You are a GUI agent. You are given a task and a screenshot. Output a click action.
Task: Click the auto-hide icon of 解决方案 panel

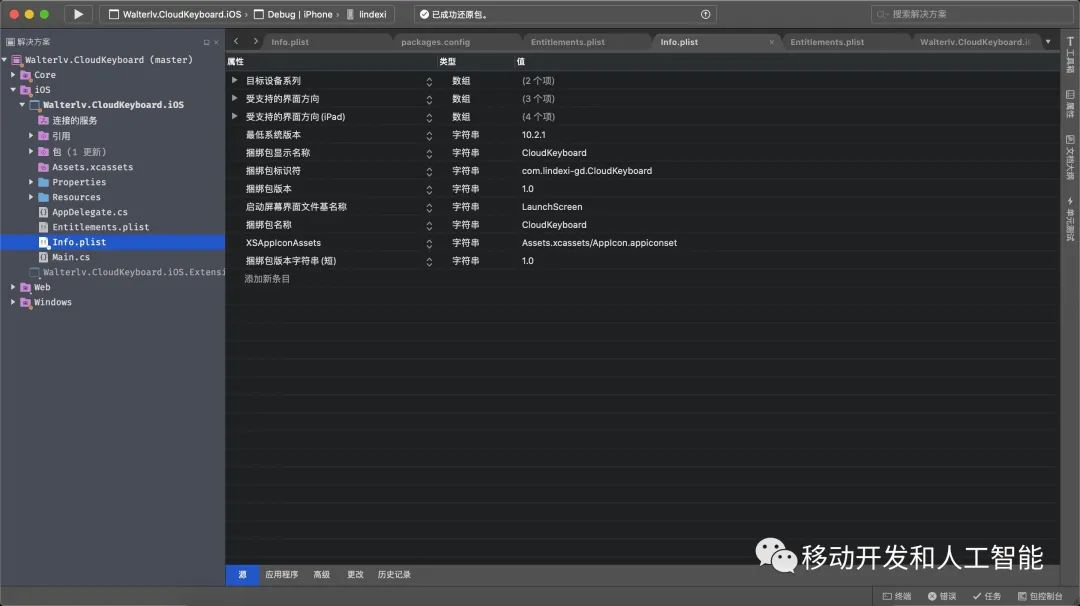pos(206,42)
